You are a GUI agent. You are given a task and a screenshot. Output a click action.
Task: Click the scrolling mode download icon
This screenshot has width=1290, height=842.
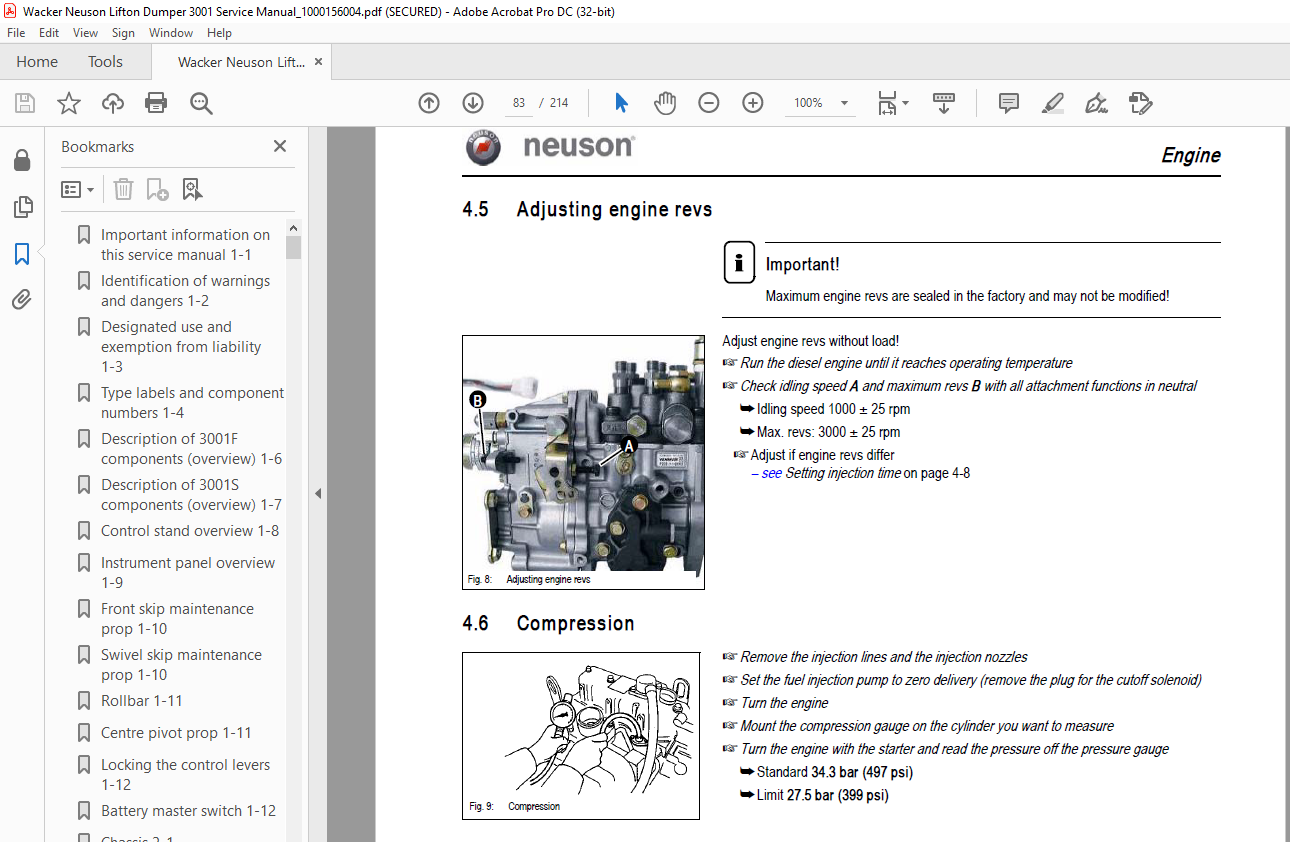click(944, 103)
